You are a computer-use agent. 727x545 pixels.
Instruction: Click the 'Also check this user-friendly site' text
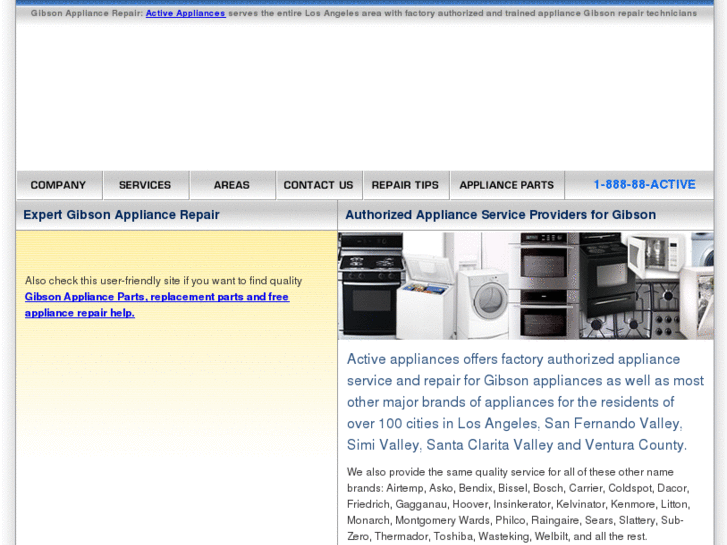coord(163,281)
